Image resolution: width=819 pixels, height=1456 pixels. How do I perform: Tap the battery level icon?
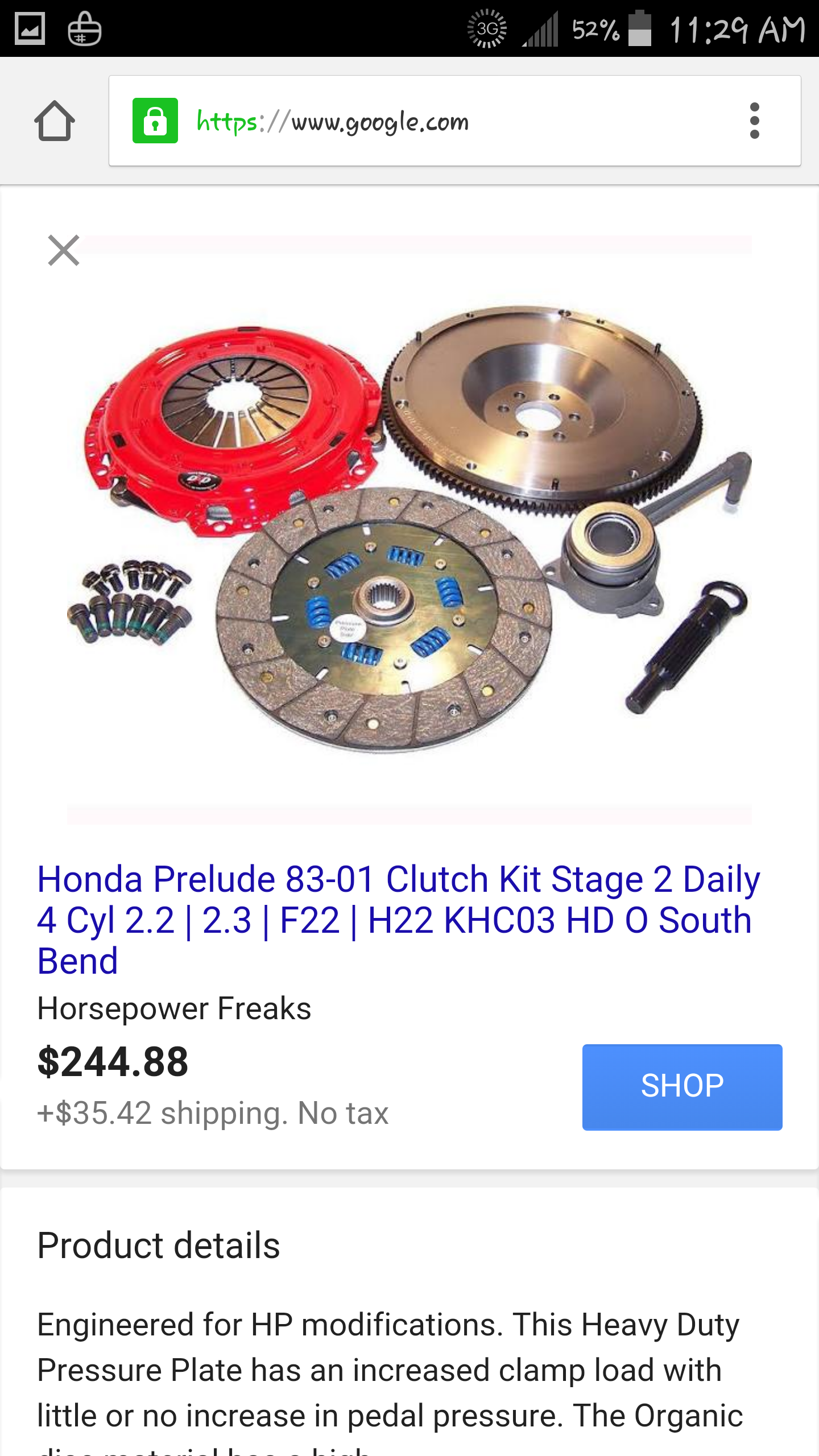tap(639, 28)
